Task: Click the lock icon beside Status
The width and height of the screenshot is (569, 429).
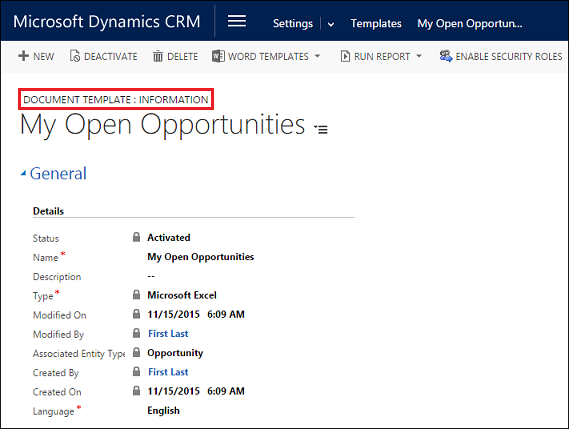Action: pyautogui.click(x=136, y=237)
